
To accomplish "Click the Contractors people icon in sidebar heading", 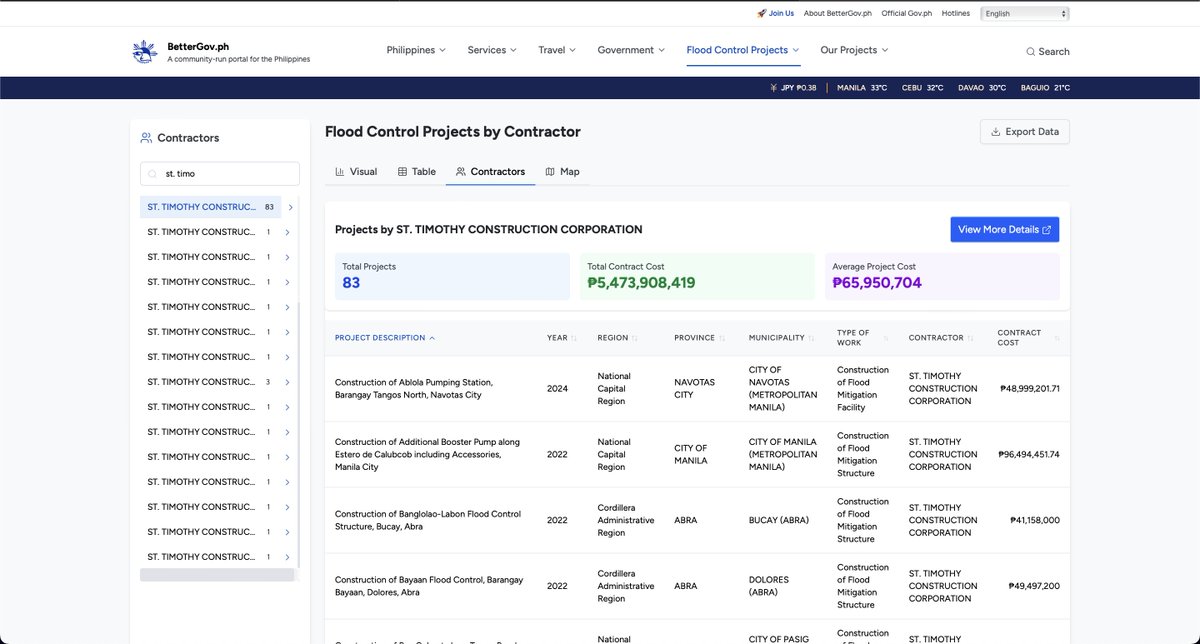I will 146,138.
